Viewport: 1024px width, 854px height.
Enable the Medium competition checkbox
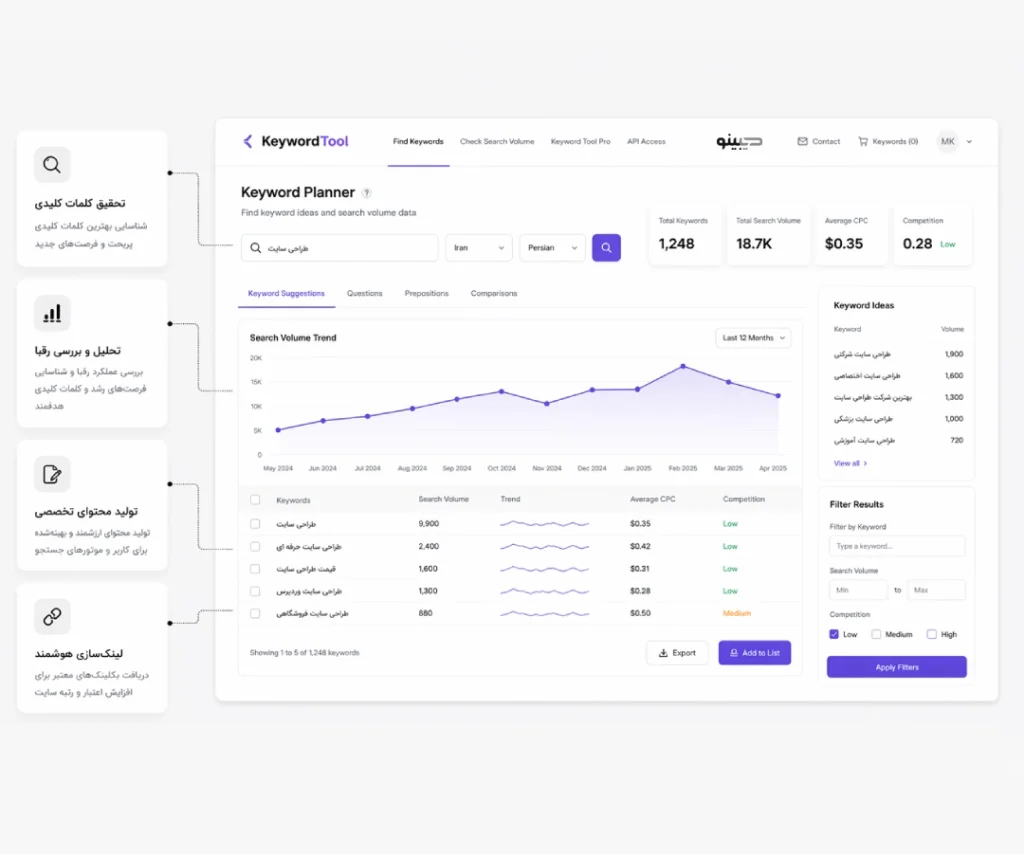(x=876, y=634)
